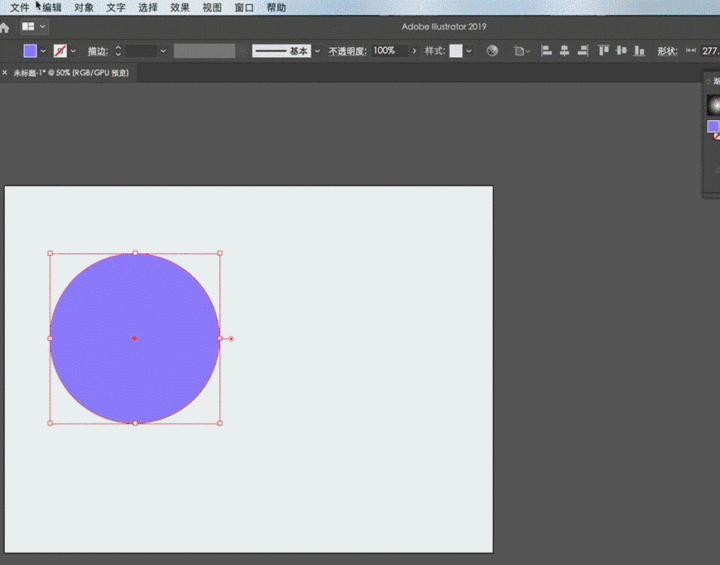The height and width of the screenshot is (565, 720).
Task: Click the gradient preview thumbnail in floating panel
Action: [714, 105]
